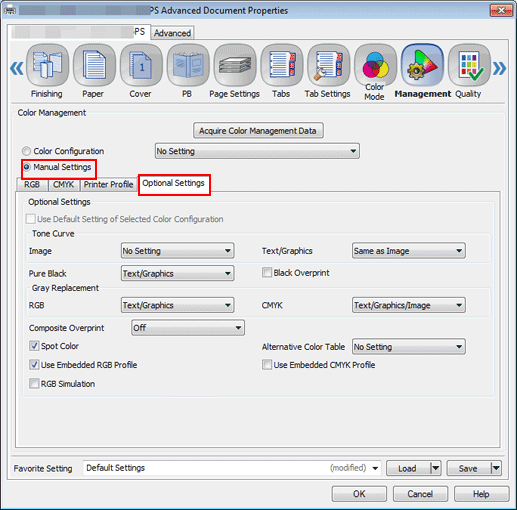Viewport: 517px width, 510px height.
Task: Click the Cancel button
Action: [420, 494]
